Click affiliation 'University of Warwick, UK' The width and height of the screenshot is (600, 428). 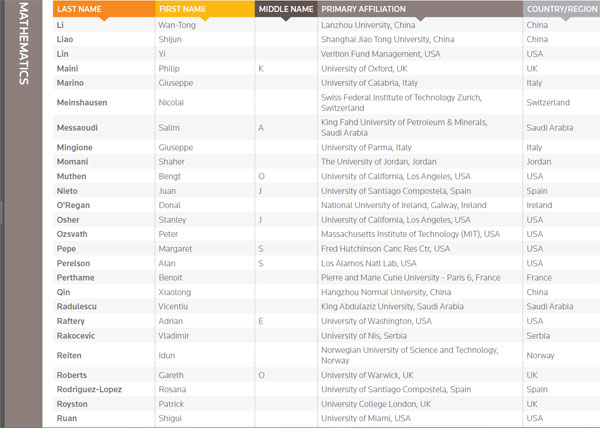[x=367, y=375]
